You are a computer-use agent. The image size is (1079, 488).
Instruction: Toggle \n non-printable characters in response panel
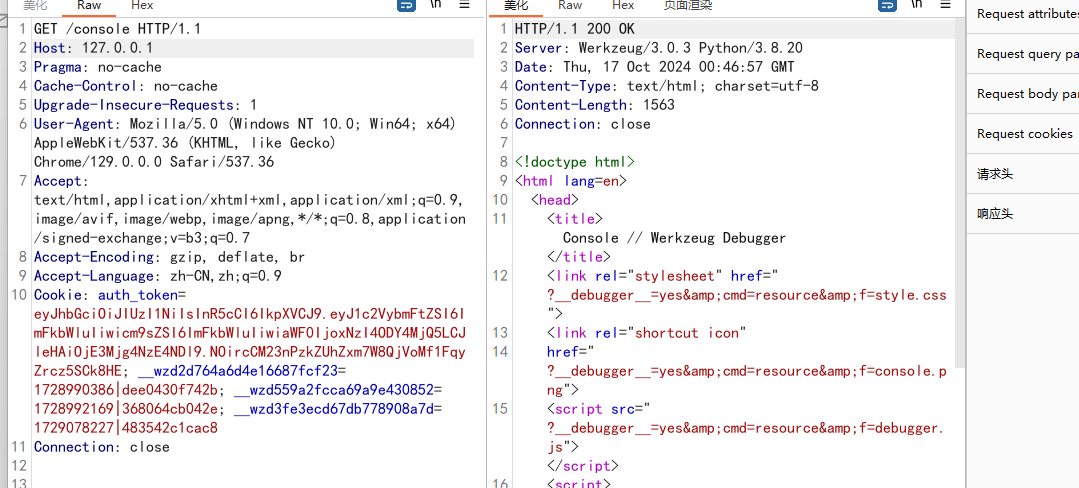point(917,4)
